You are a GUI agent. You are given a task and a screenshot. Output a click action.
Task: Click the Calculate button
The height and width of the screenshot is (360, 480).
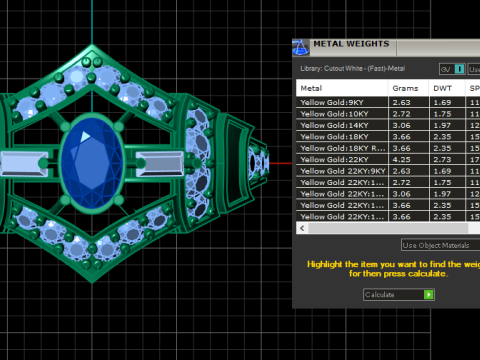click(399, 295)
